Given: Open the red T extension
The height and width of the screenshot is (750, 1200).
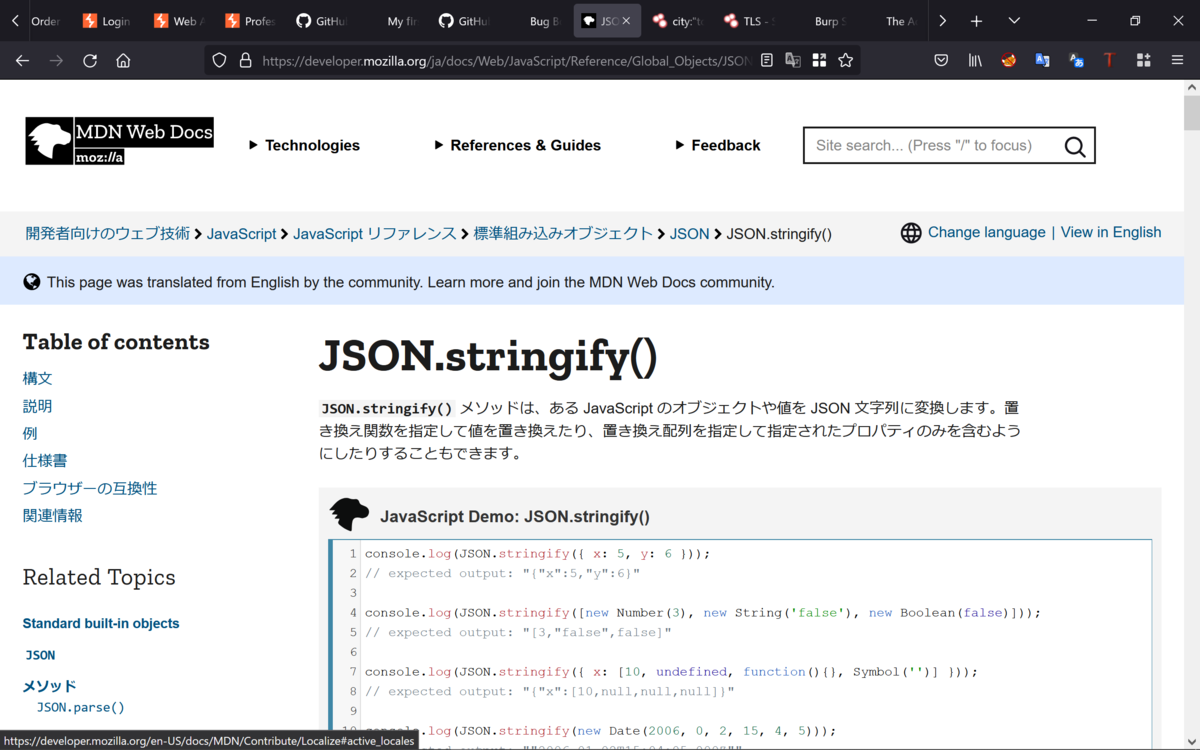Looking at the screenshot, I should click(x=1109, y=60).
